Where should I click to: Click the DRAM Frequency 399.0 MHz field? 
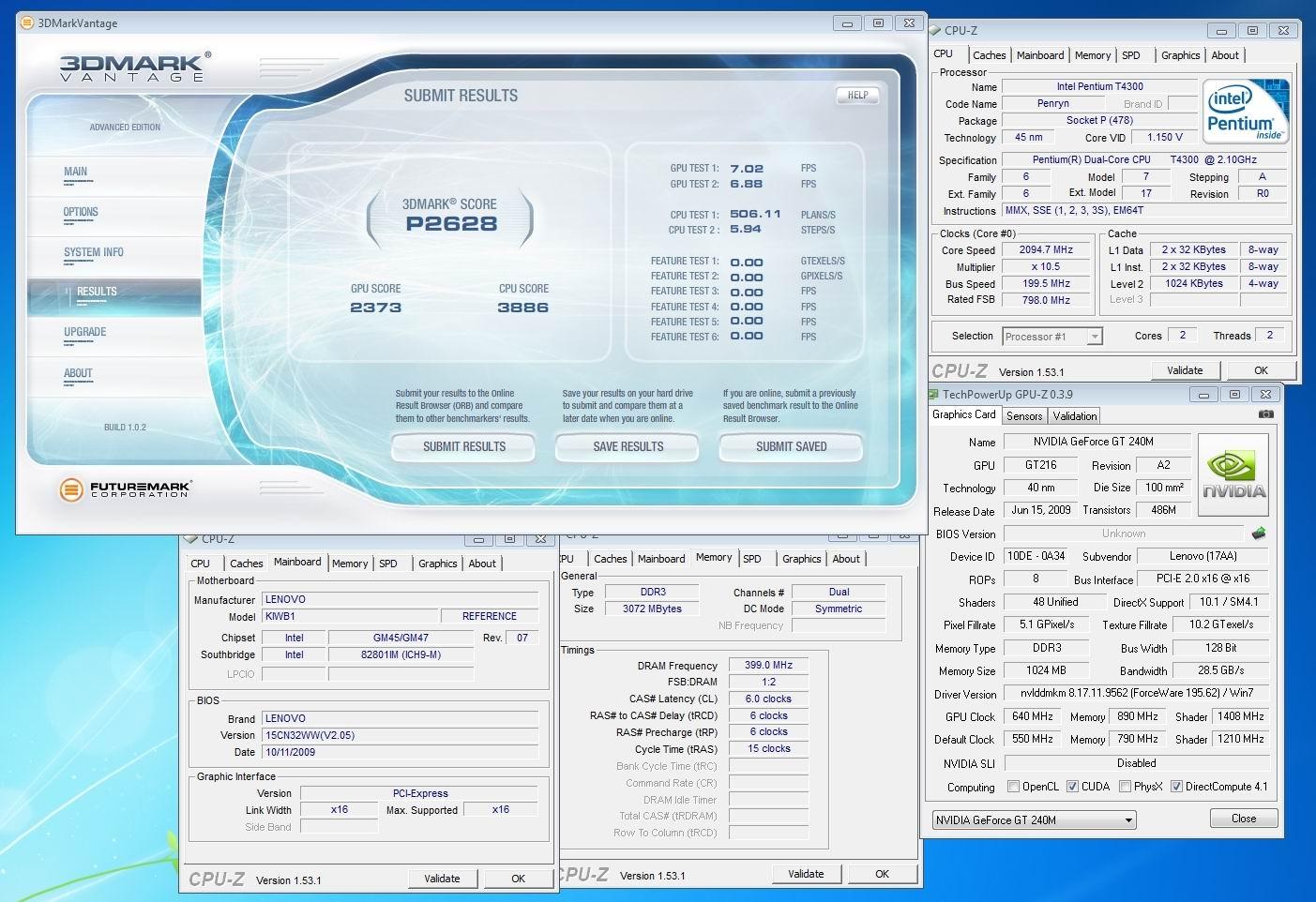(x=768, y=665)
